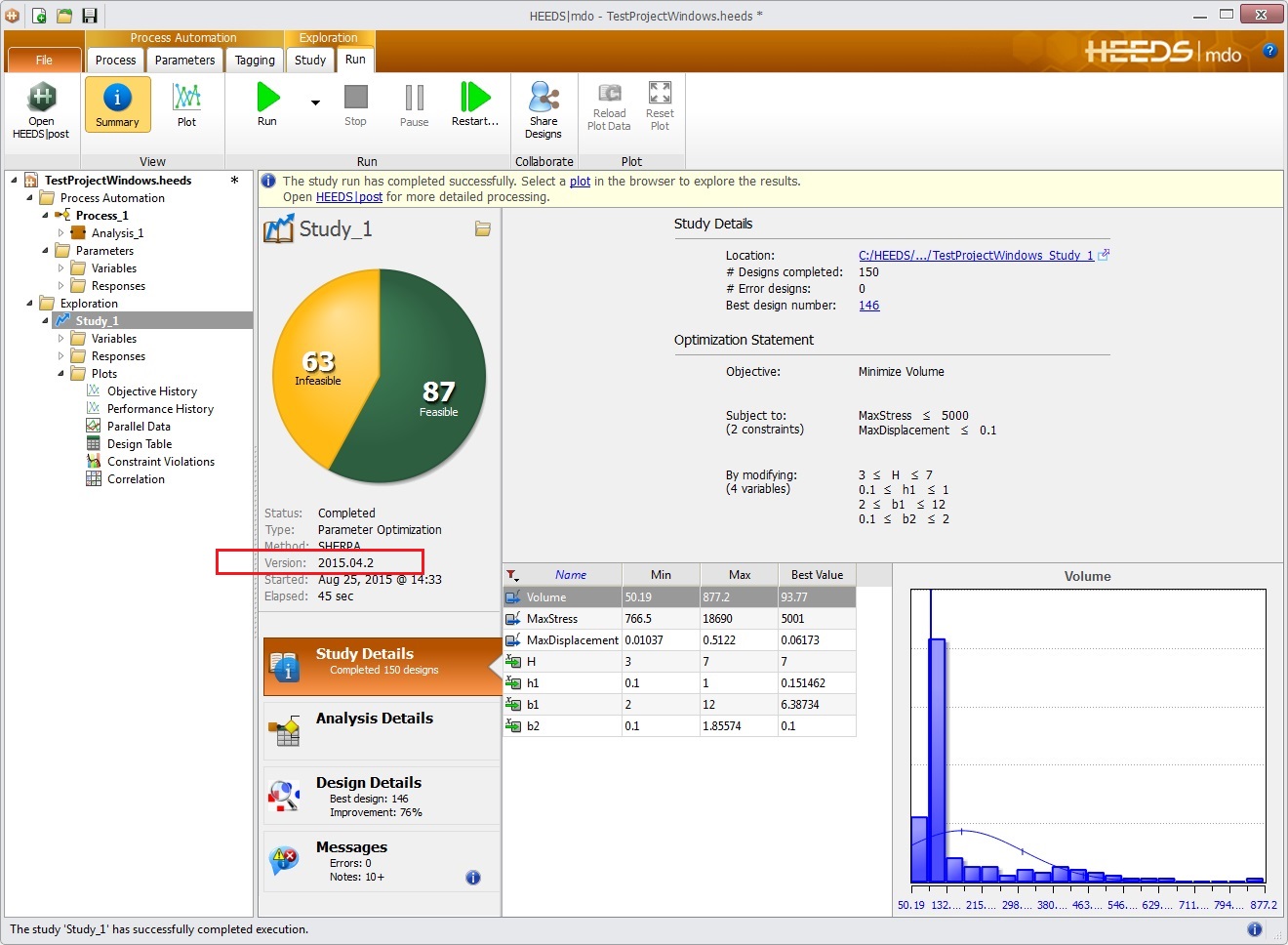Show the Analysis Details panel
The height and width of the screenshot is (945, 1288).
(382, 731)
